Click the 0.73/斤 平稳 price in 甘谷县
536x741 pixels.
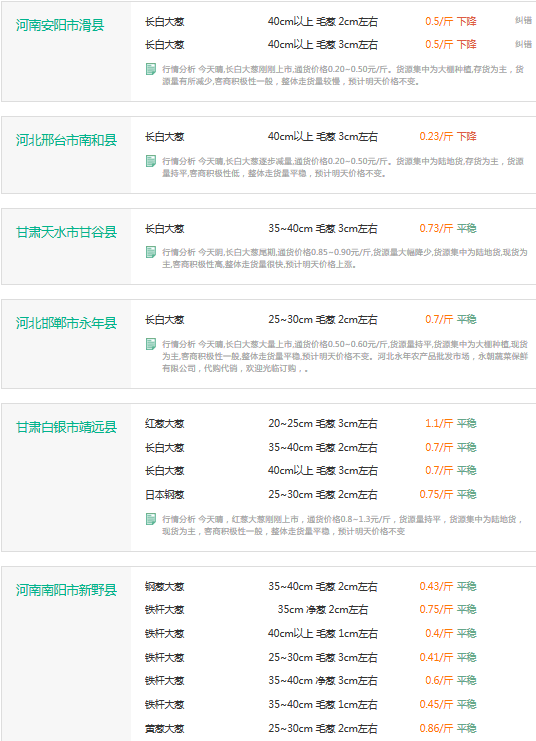tap(448, 228)
